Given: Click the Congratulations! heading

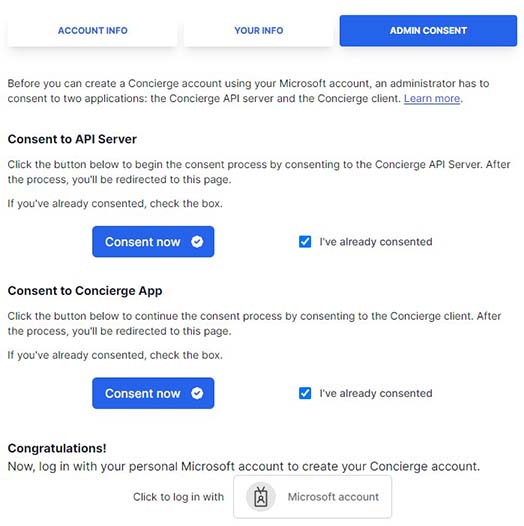Looking at the screenshot, I should 57,448.
